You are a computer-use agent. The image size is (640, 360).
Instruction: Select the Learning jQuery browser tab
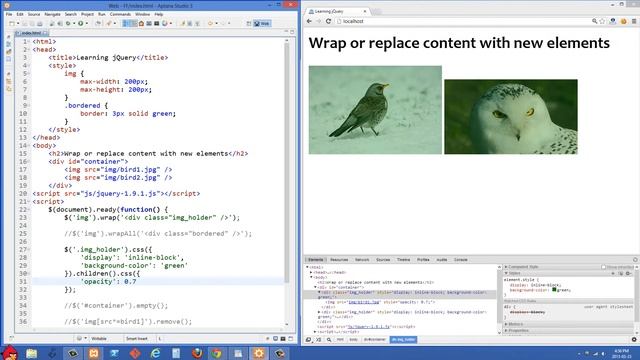click(336, 11)
